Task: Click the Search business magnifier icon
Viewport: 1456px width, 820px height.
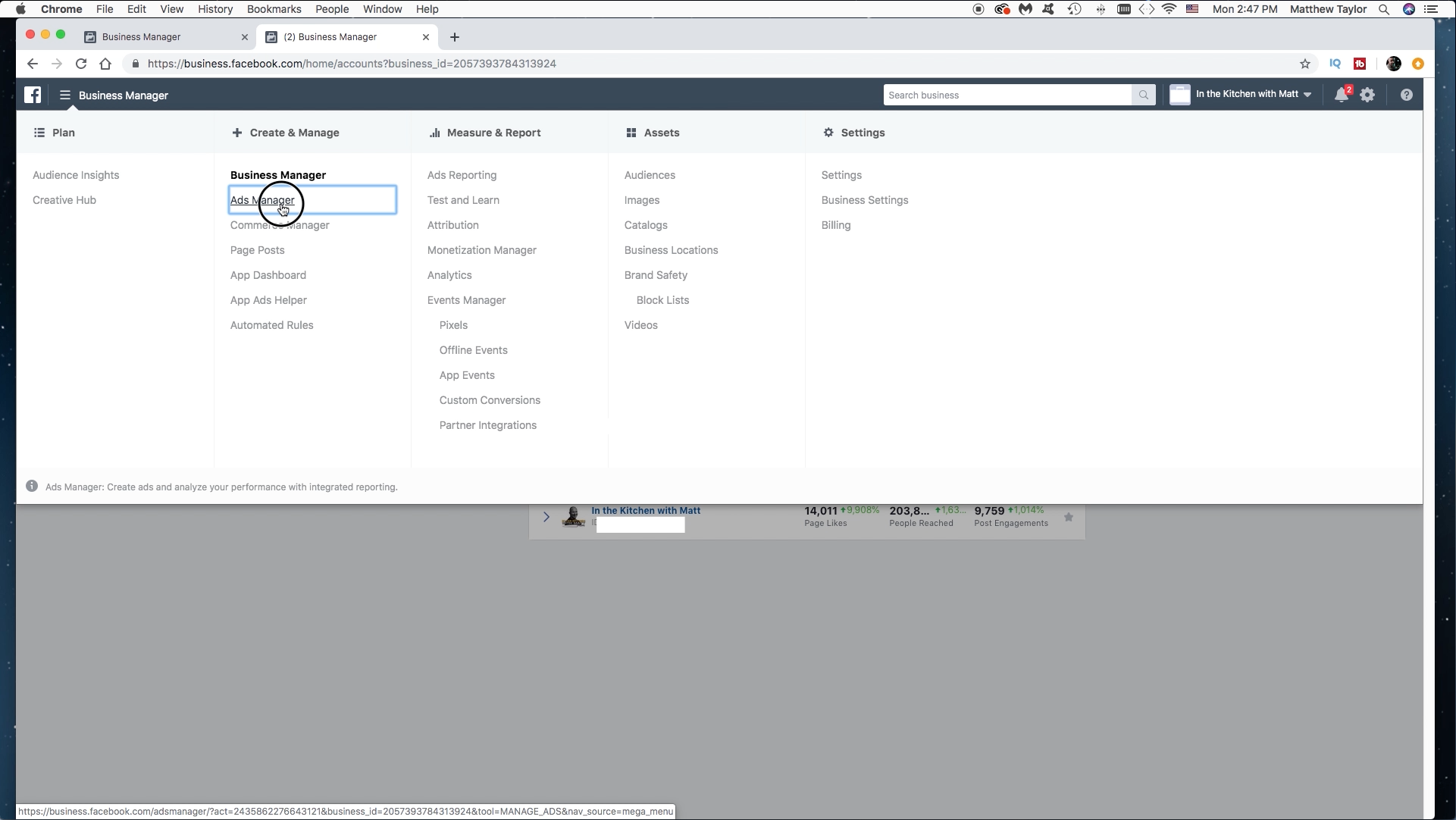Action: pos(1144,94)
